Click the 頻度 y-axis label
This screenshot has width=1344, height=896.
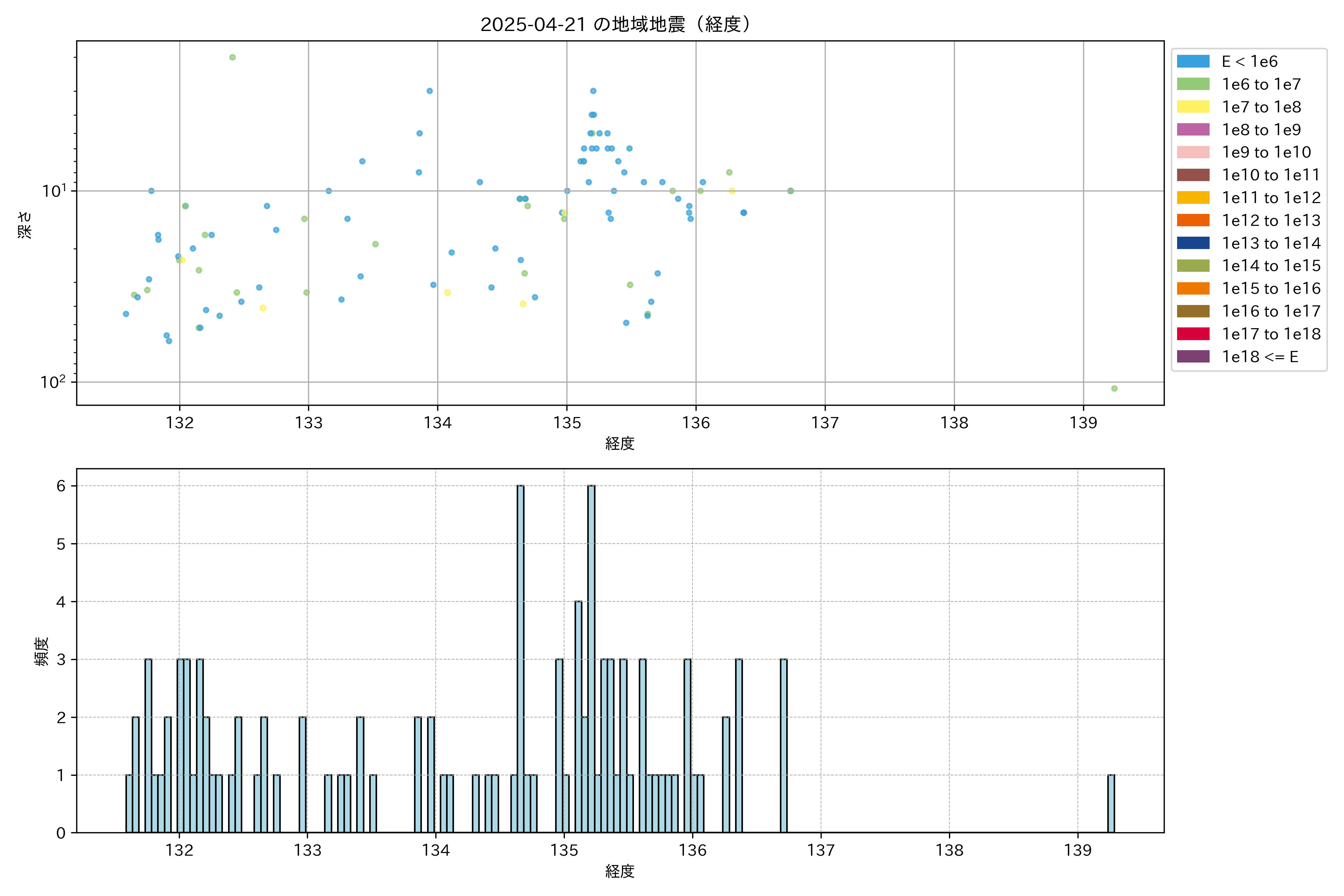(41, 651)
